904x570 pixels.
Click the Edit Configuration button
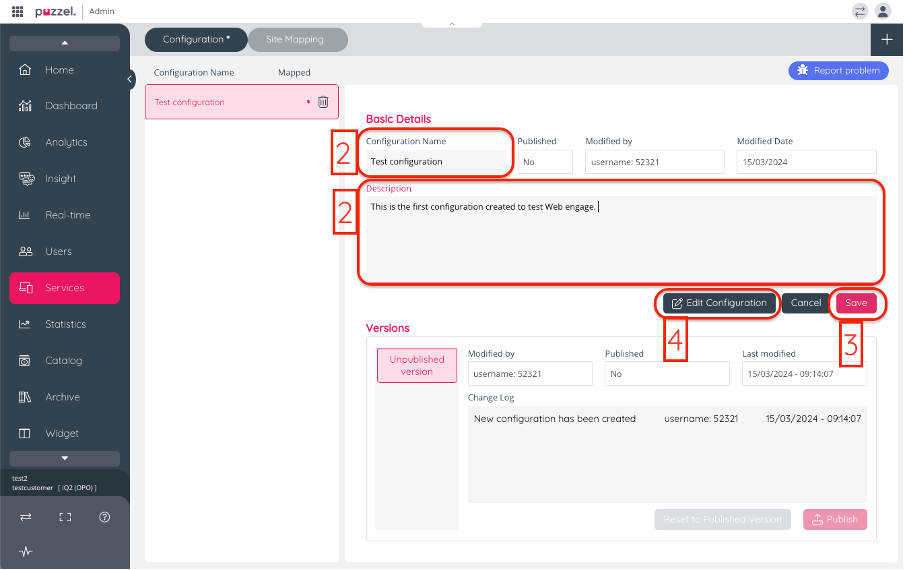[719, 303]
